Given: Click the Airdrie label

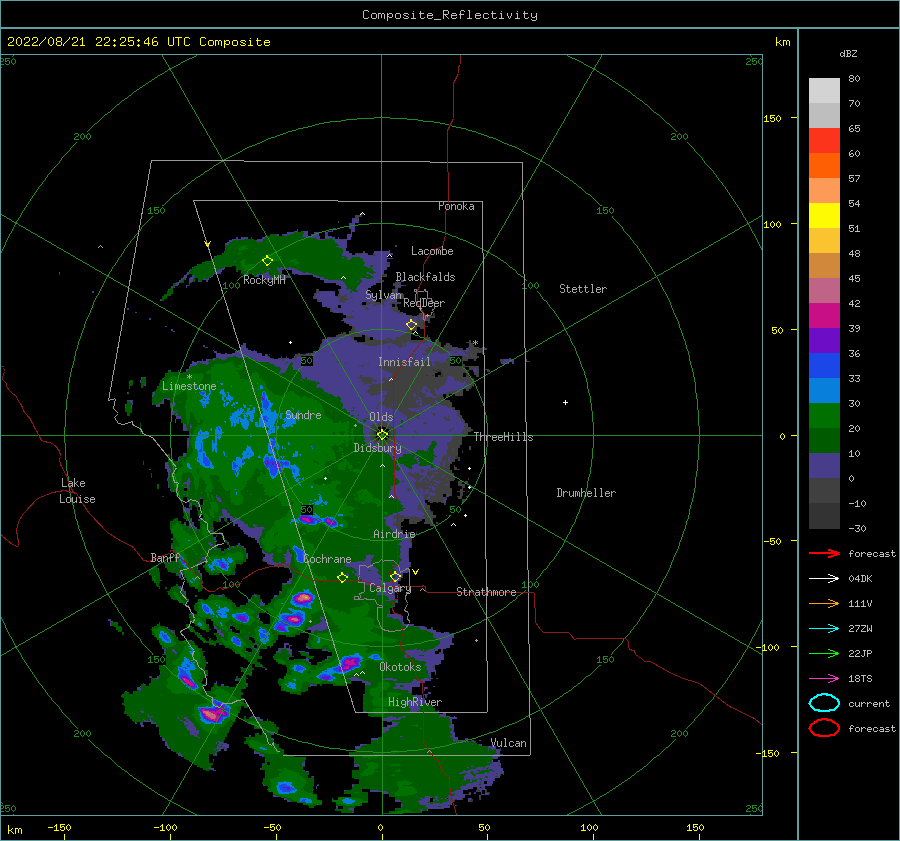Looking at the screenshot, I should 394,534.
